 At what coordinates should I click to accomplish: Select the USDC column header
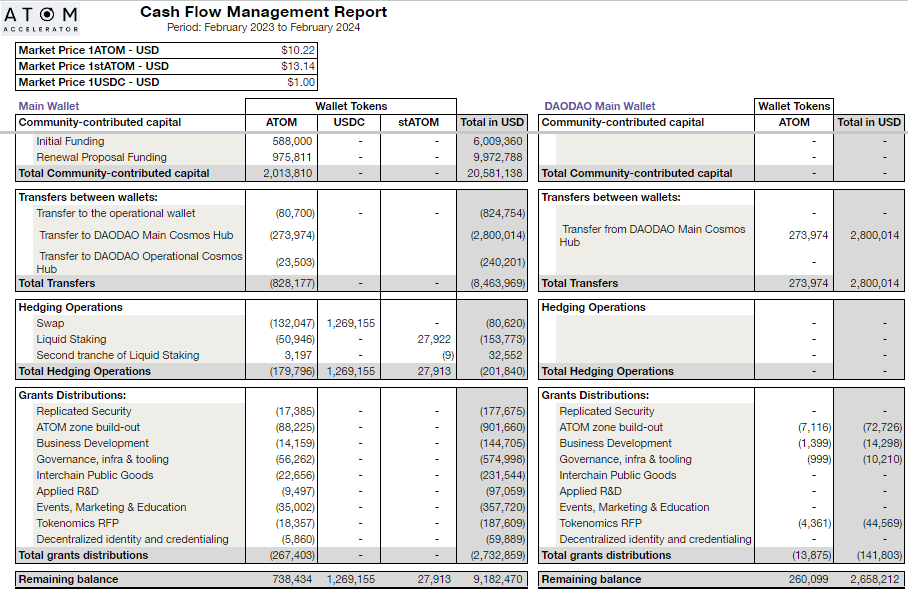(x=349, y=123)
